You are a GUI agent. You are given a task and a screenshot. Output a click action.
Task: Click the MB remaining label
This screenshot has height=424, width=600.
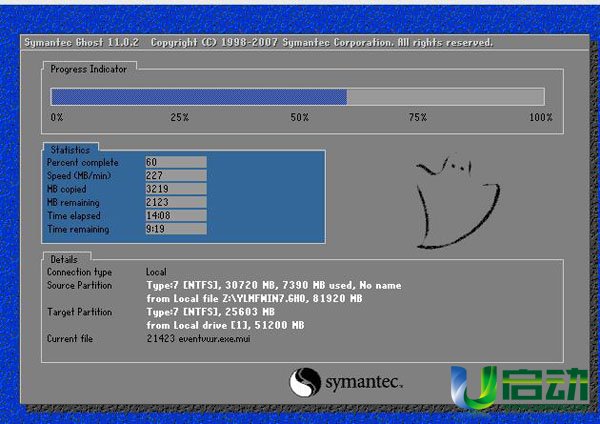click(x=73, y=202)
